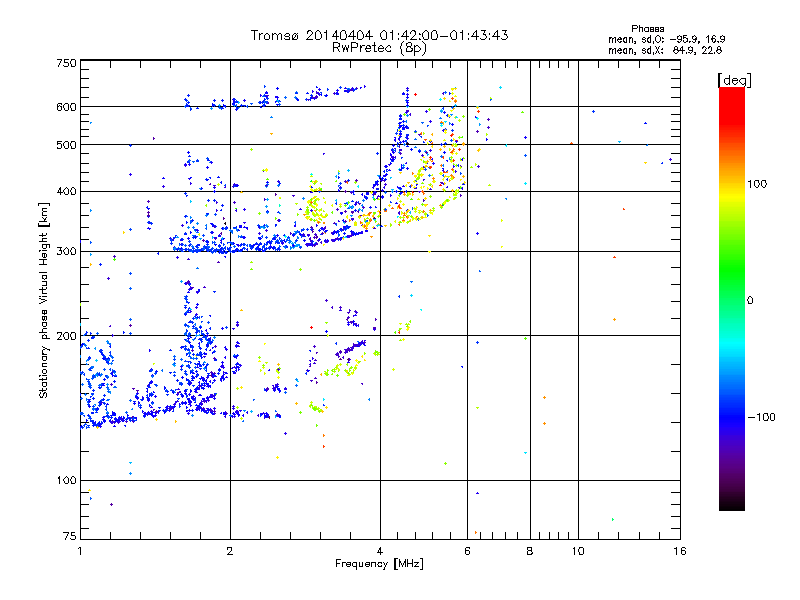Image resolution: width=800 pixels, height=600 pixels.
Task: Click the x-axis tick label '6'
Action: pos(467,551)
